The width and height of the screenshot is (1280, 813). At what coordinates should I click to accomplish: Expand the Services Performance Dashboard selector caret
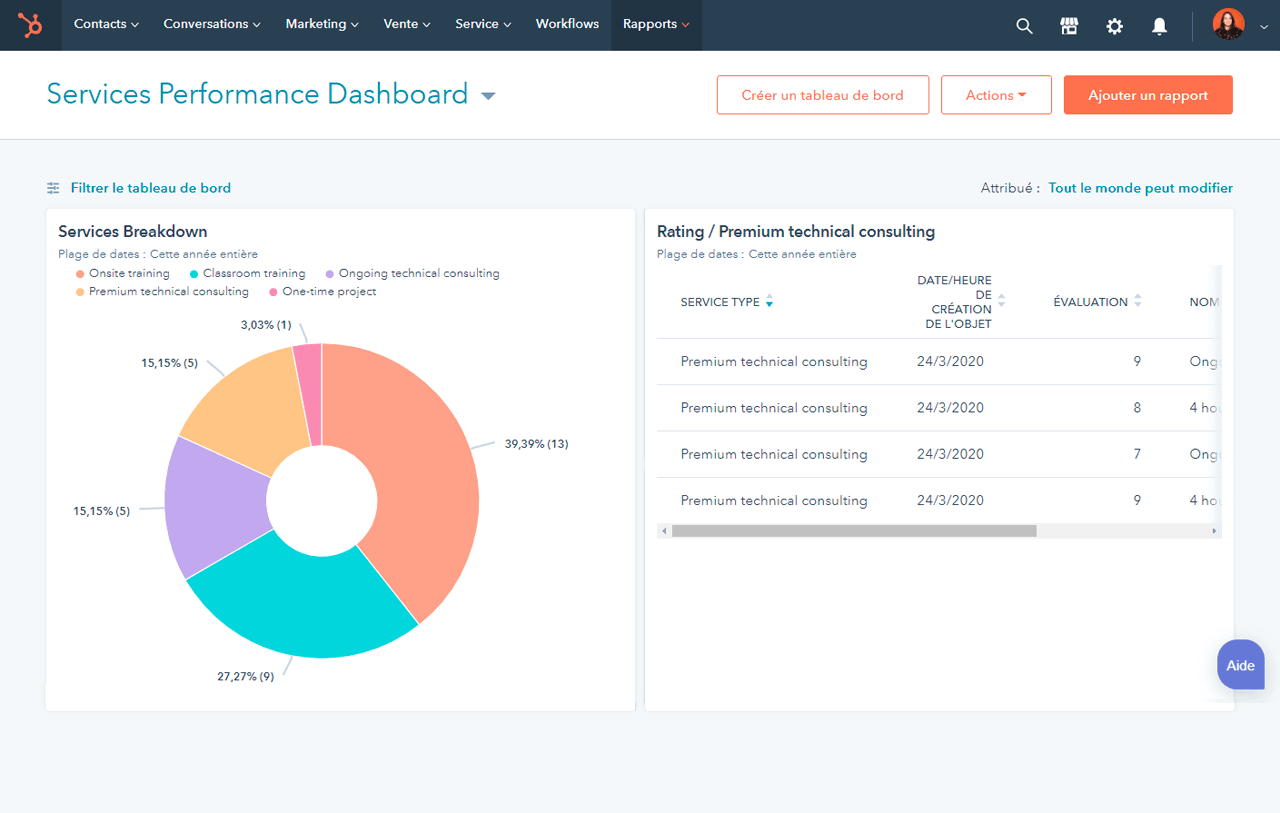(488, 96)
